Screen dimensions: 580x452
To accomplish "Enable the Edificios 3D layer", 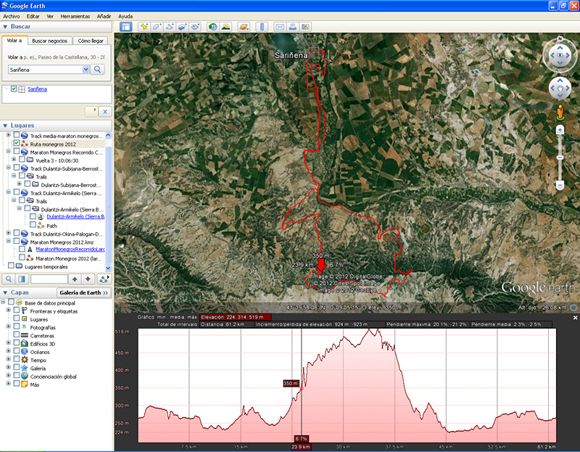I will tap(17, 343).
